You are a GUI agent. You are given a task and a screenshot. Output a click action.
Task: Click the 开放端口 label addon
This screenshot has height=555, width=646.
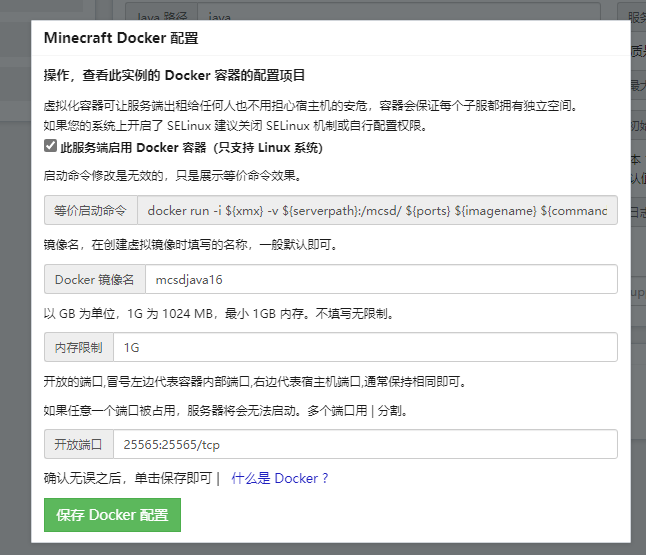pyautogui.click(x=78, y=444)
